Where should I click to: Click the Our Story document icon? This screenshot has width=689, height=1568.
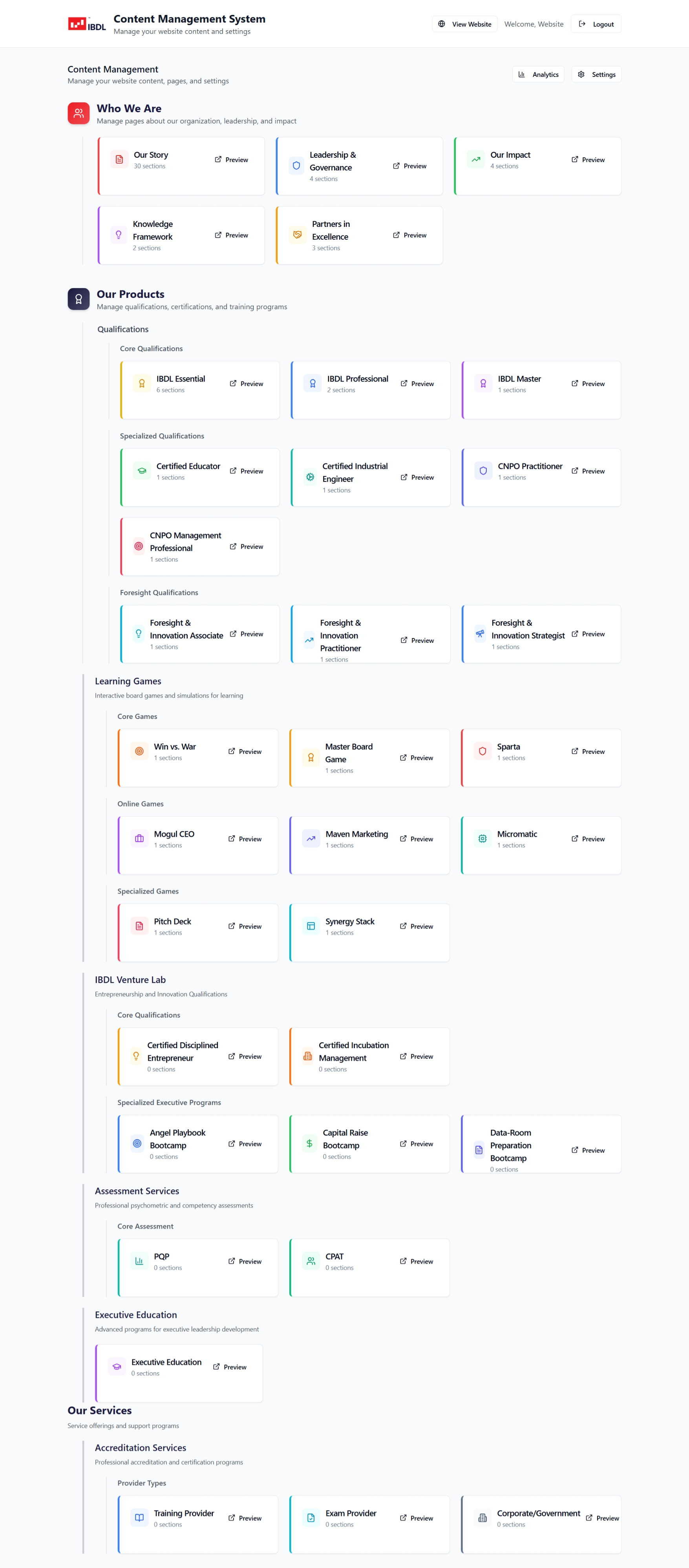click(x=119, y=159)
